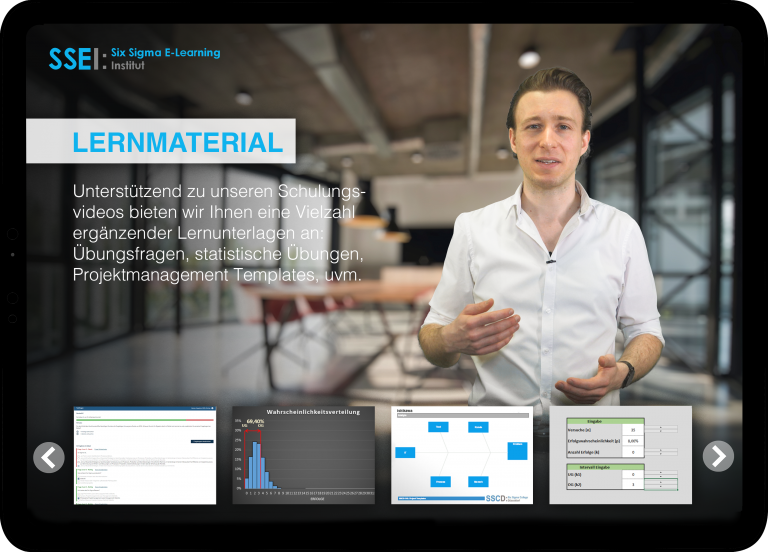Click the text 'Projektmanagement Templates, uvm.'
The image size is (768, 552).
click(217, 275)
